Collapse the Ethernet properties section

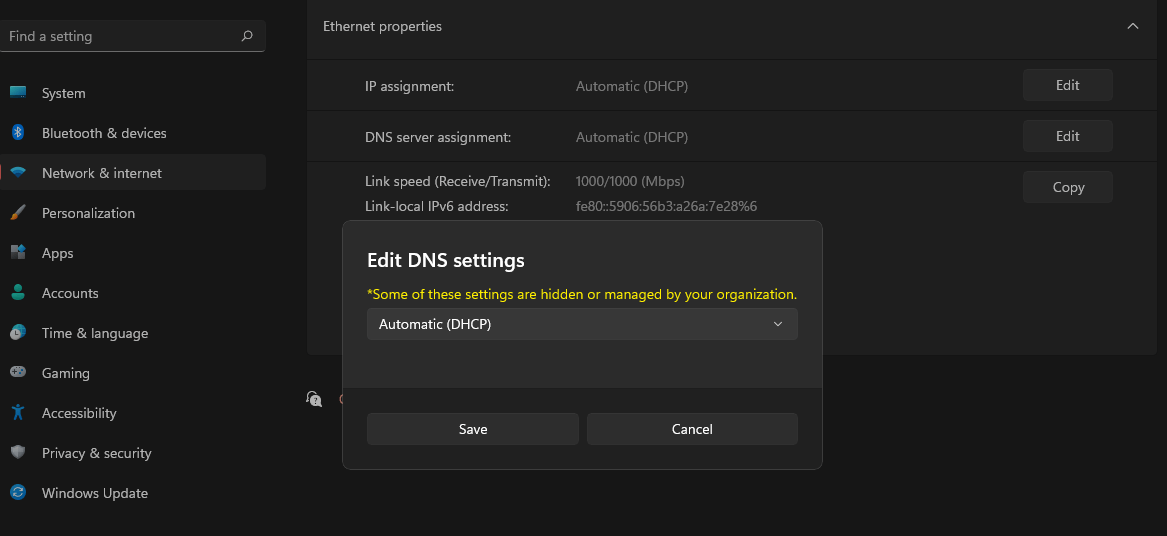pos(1133,26)
